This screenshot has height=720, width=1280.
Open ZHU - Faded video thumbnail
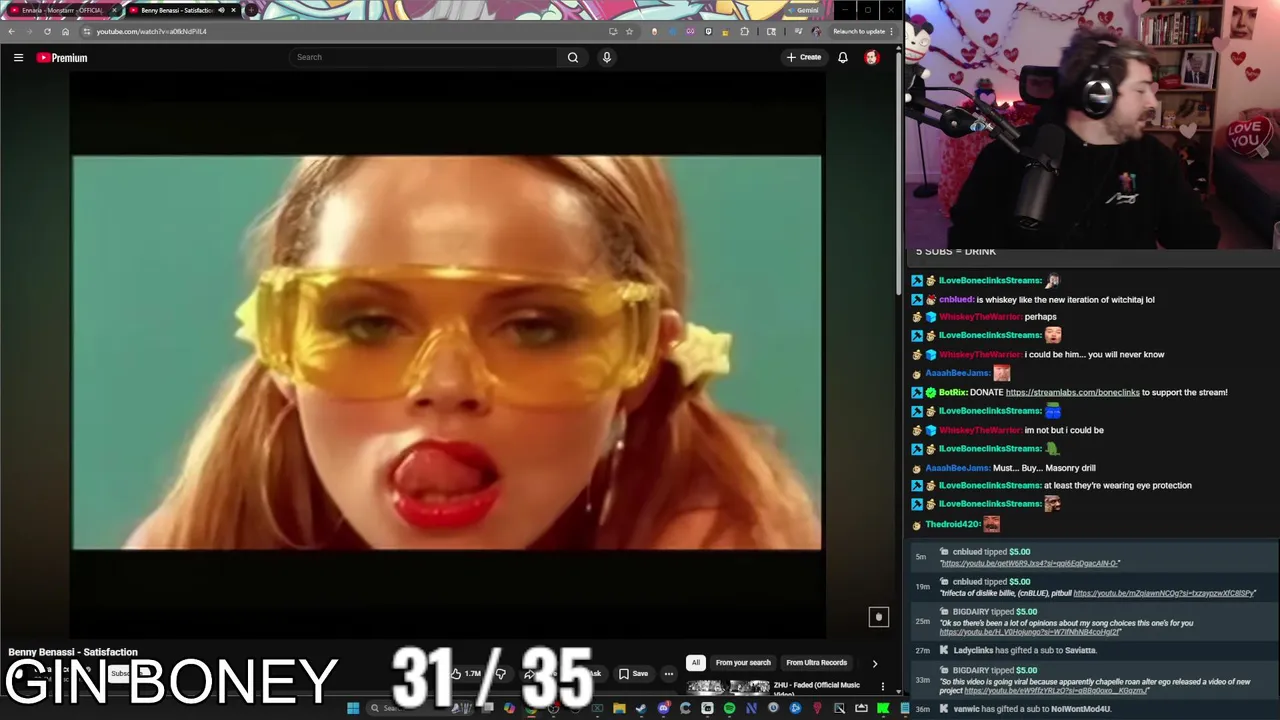point(726,687)
